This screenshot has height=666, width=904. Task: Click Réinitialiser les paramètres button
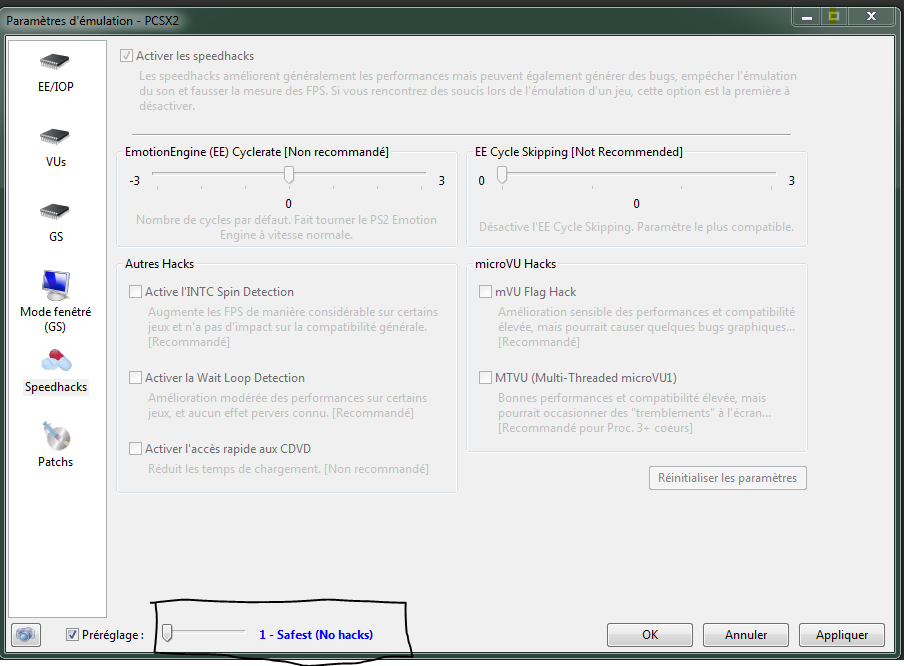click(x=727, y=478)
